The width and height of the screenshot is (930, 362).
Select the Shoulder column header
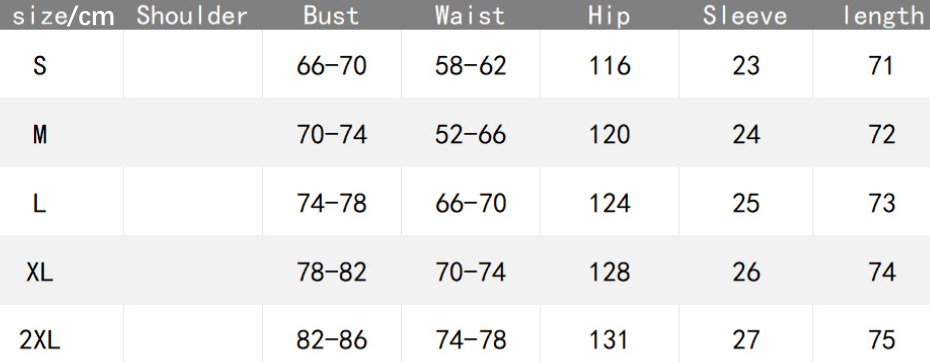pyautogui.click(x=192, y=15)
